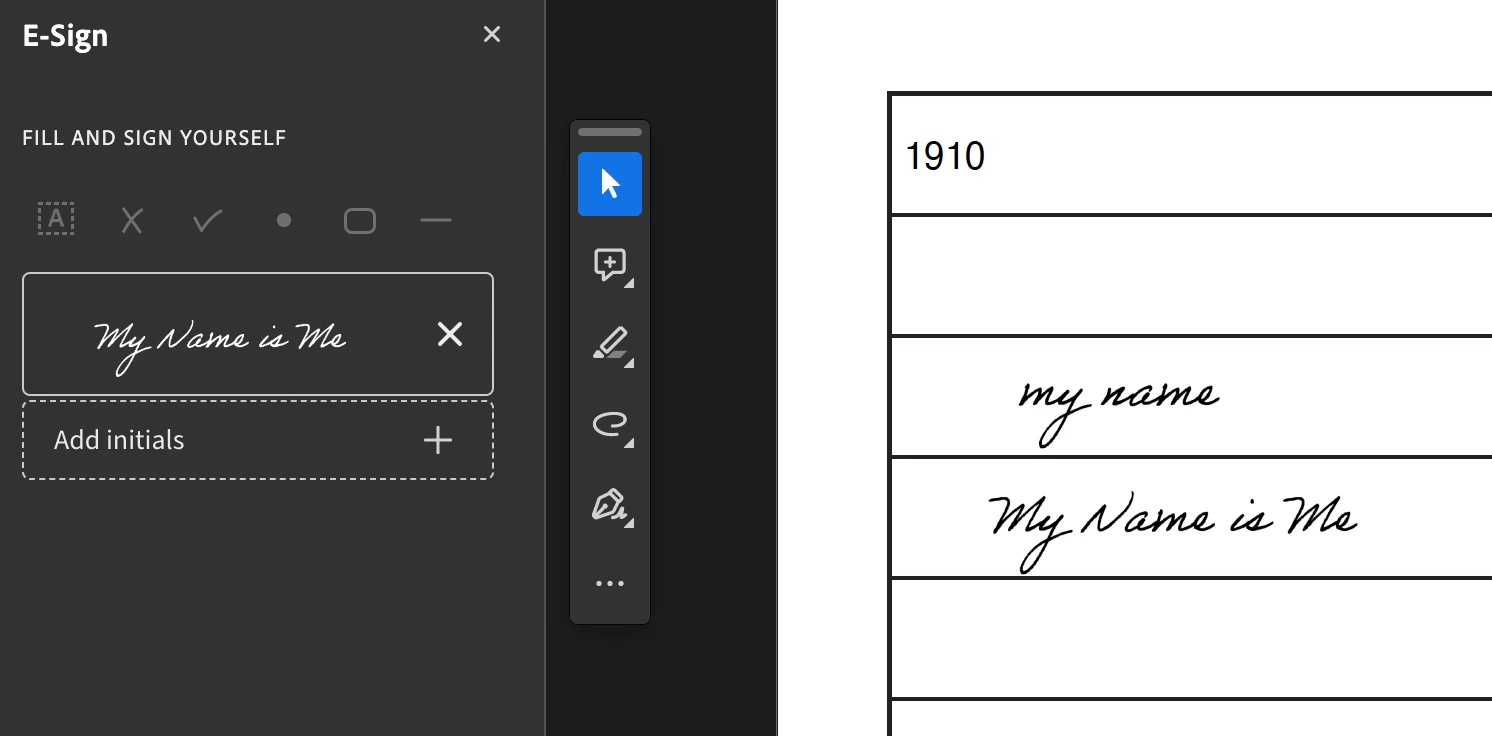1492x736 pixels.
Task: Pick the checkmark fill tool
Action: pyautogui.click(x=208, y=220)
